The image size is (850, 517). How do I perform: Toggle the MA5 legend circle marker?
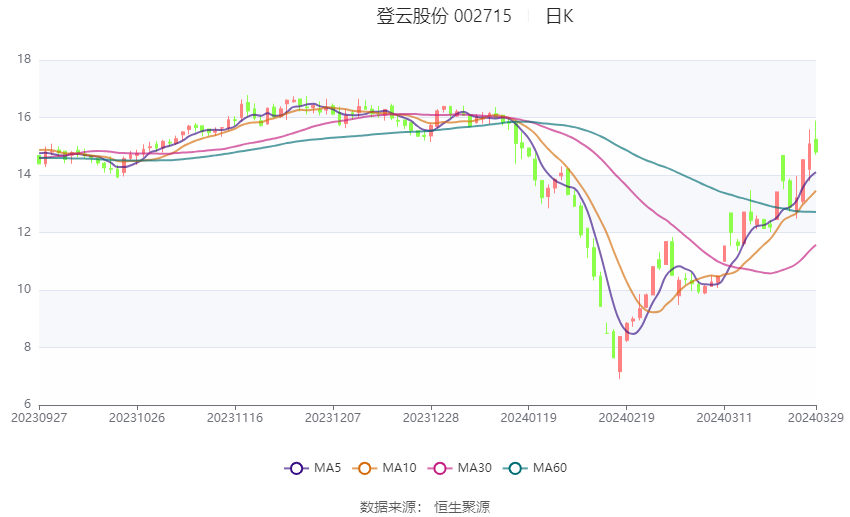click(295, 468)
